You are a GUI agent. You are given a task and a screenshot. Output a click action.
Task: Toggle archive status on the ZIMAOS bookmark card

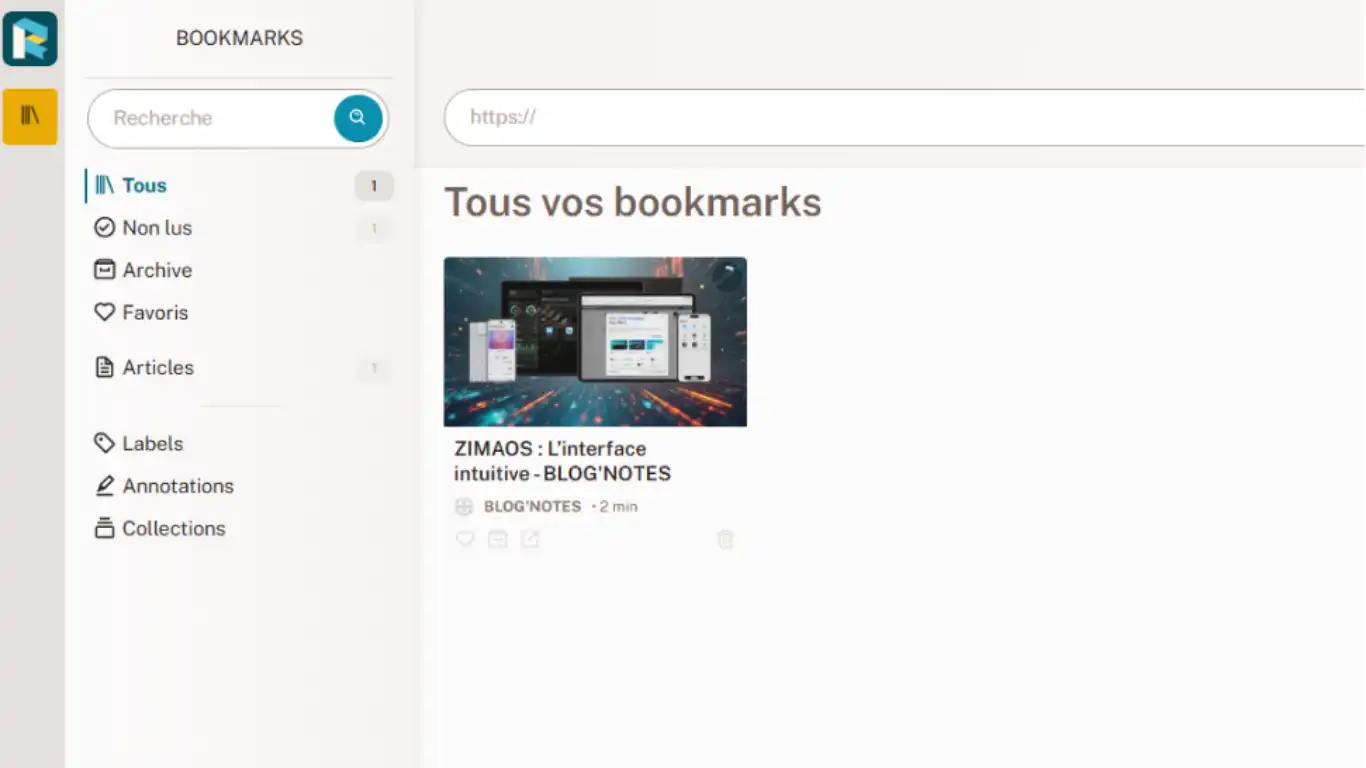click(497, 540)
